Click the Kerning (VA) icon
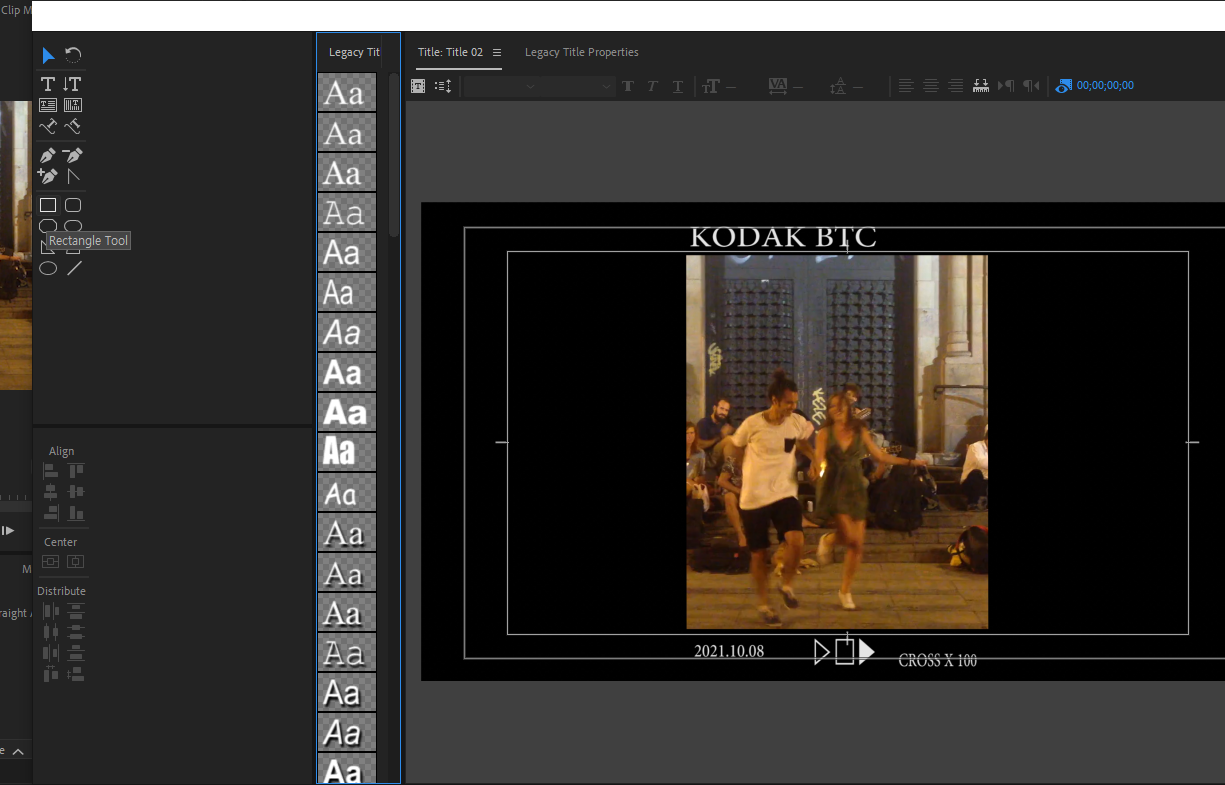 (x=778, y=86)
